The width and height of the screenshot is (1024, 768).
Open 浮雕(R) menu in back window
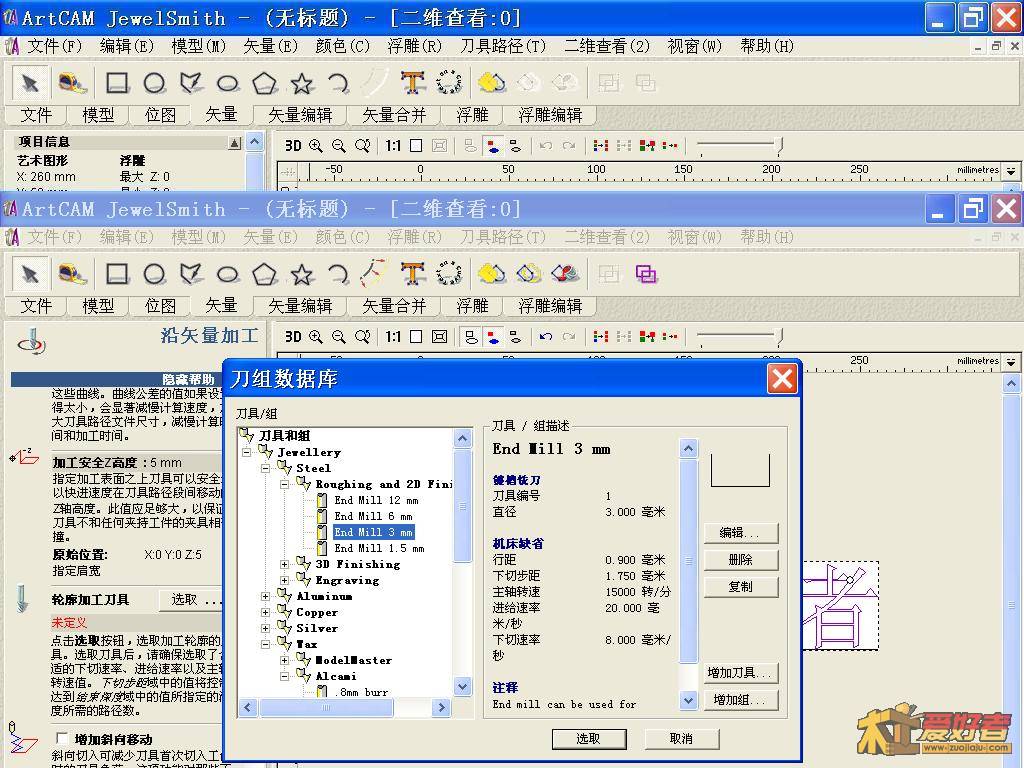[414, 46]
